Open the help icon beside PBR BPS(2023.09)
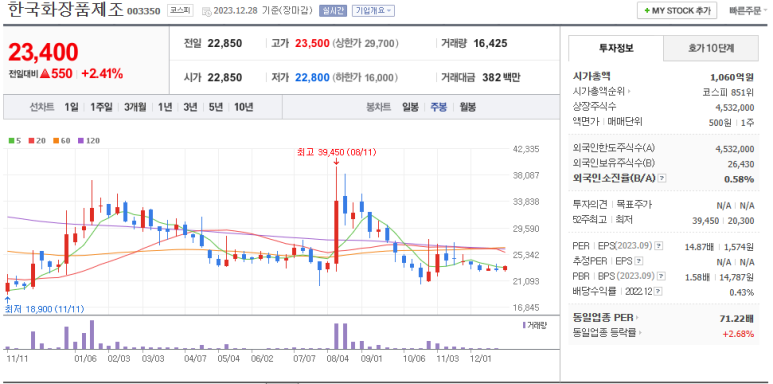Screen dimensions: 773x384 [662, 277]
